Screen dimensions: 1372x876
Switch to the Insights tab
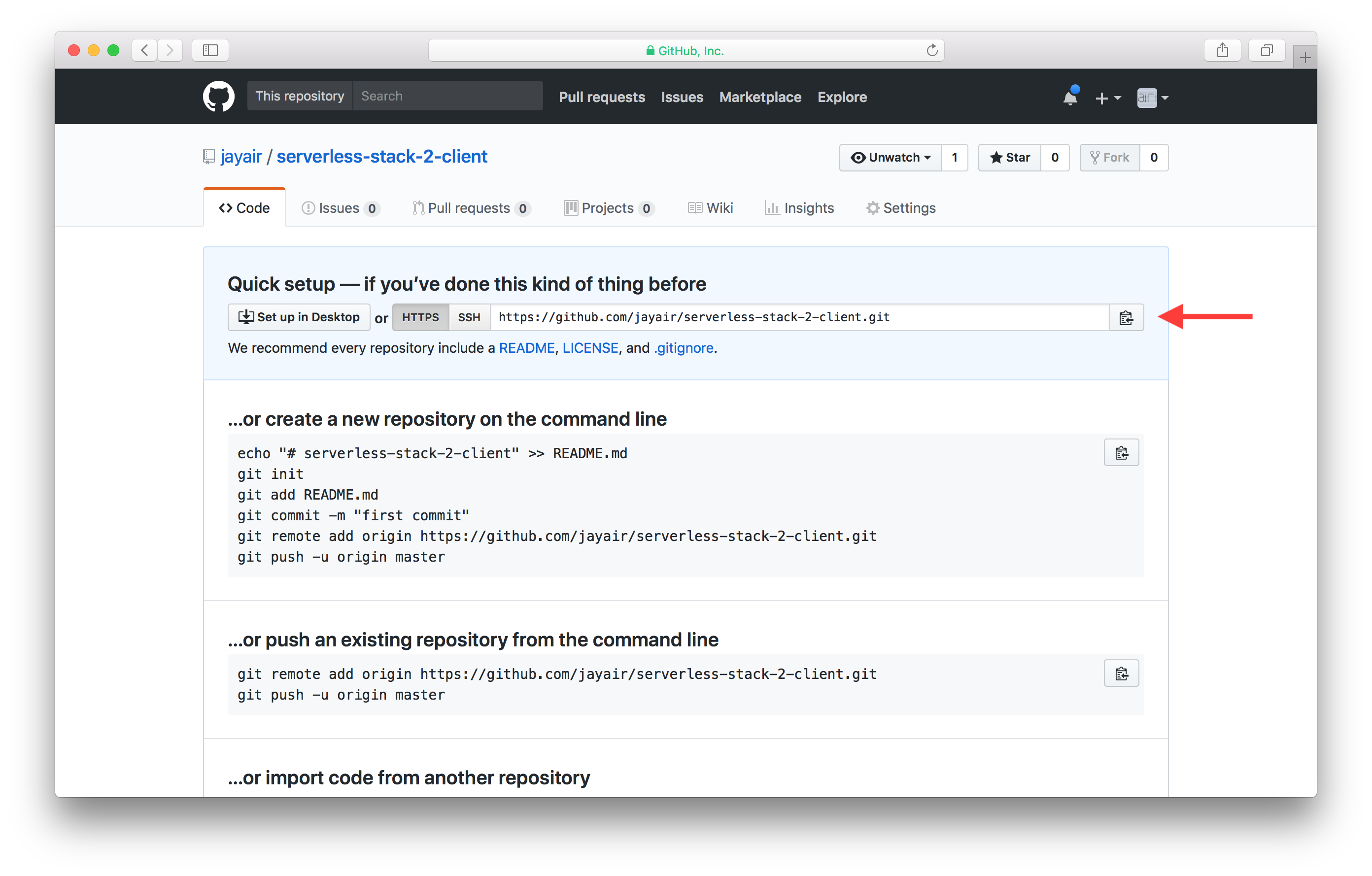(x=799, y=208)
